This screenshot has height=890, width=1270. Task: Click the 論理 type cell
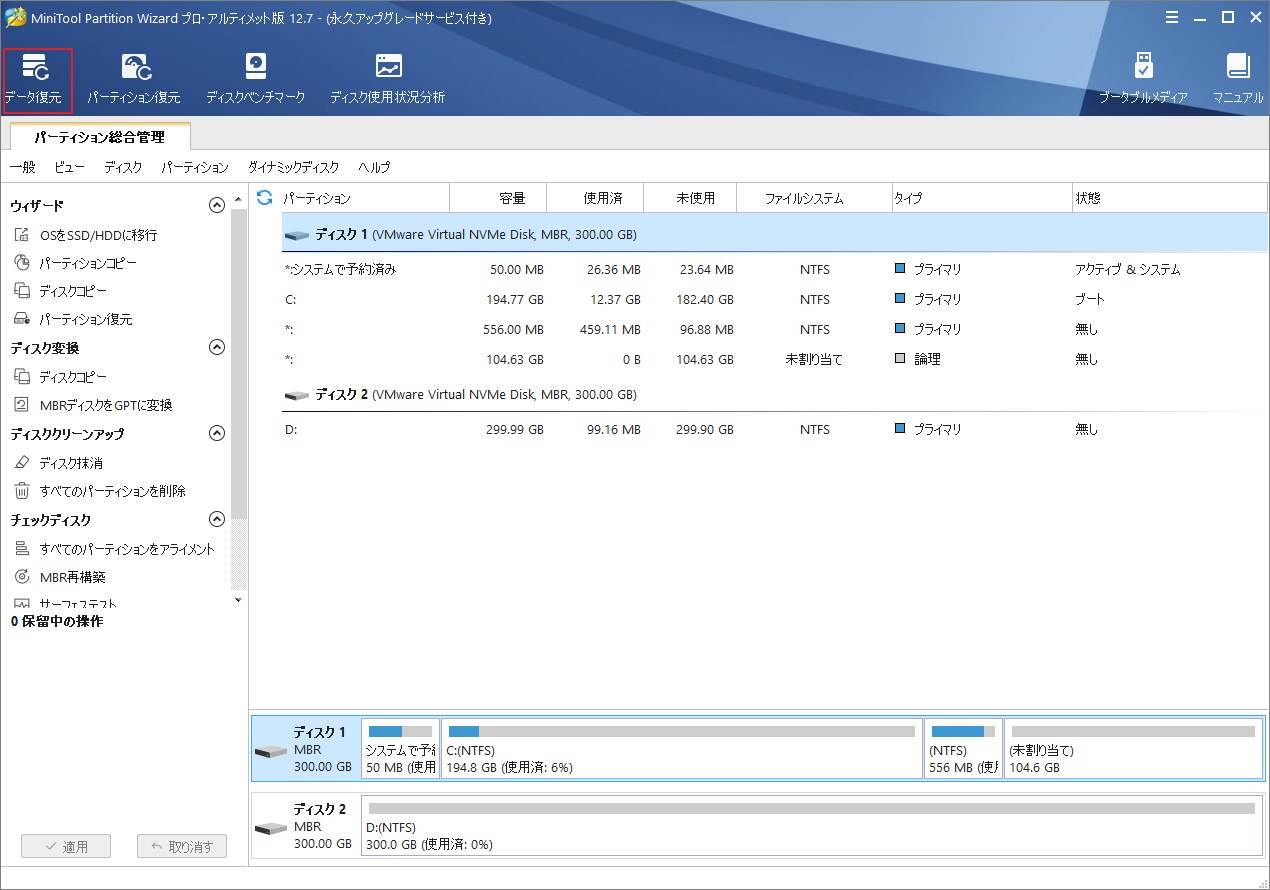pos(927,360)
